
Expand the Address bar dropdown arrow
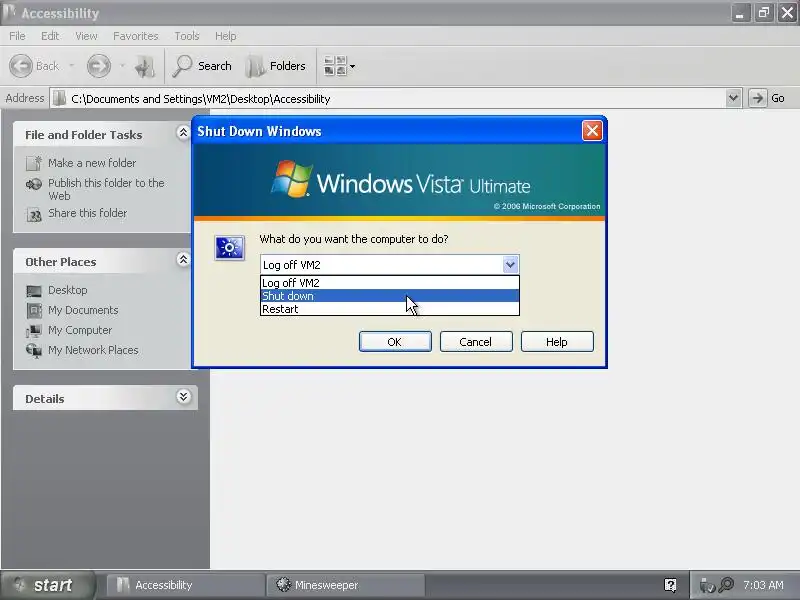click(733, 98)
